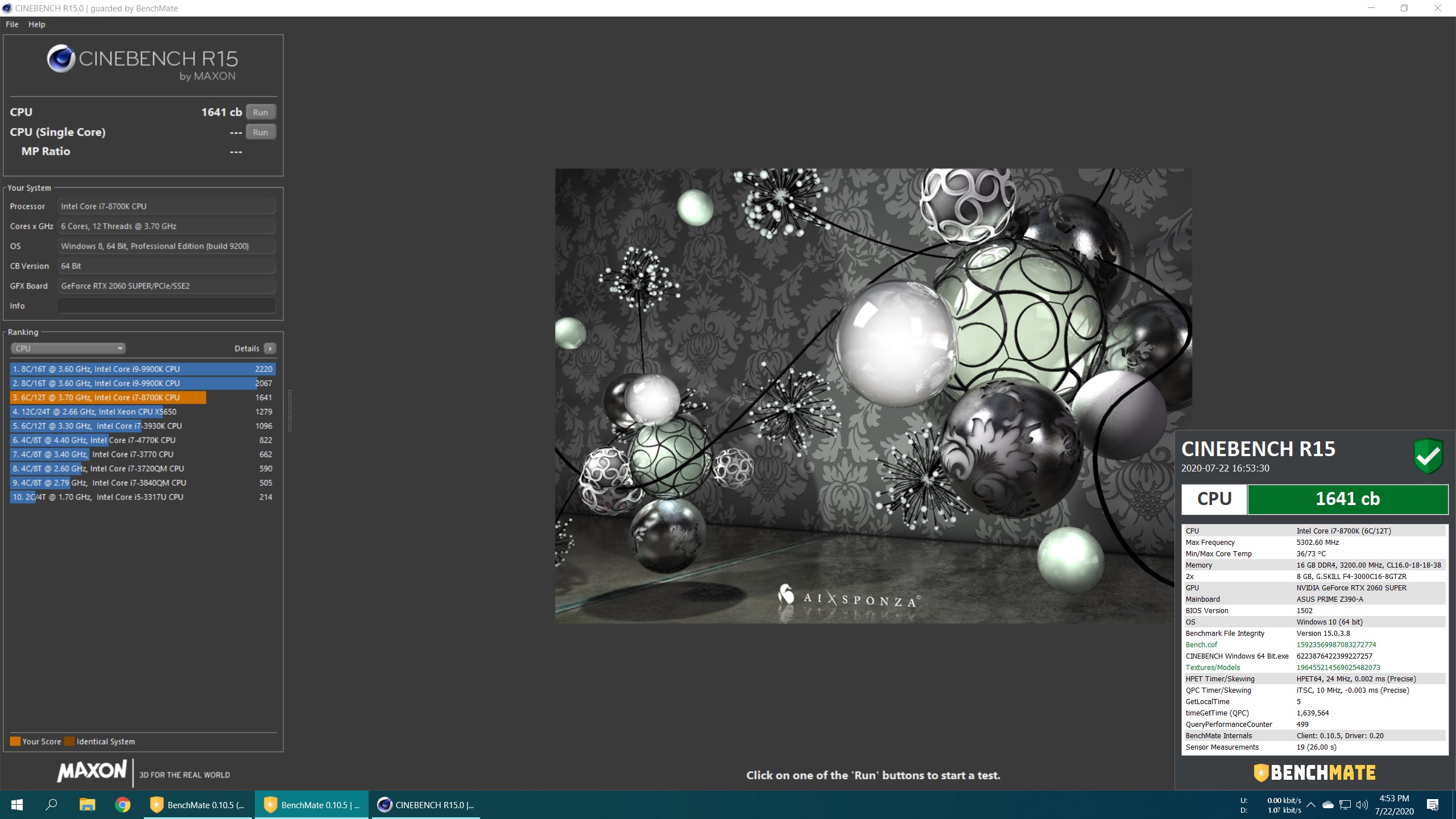Select ranking row 2 i9-9900K 2067

click(143, 383)
